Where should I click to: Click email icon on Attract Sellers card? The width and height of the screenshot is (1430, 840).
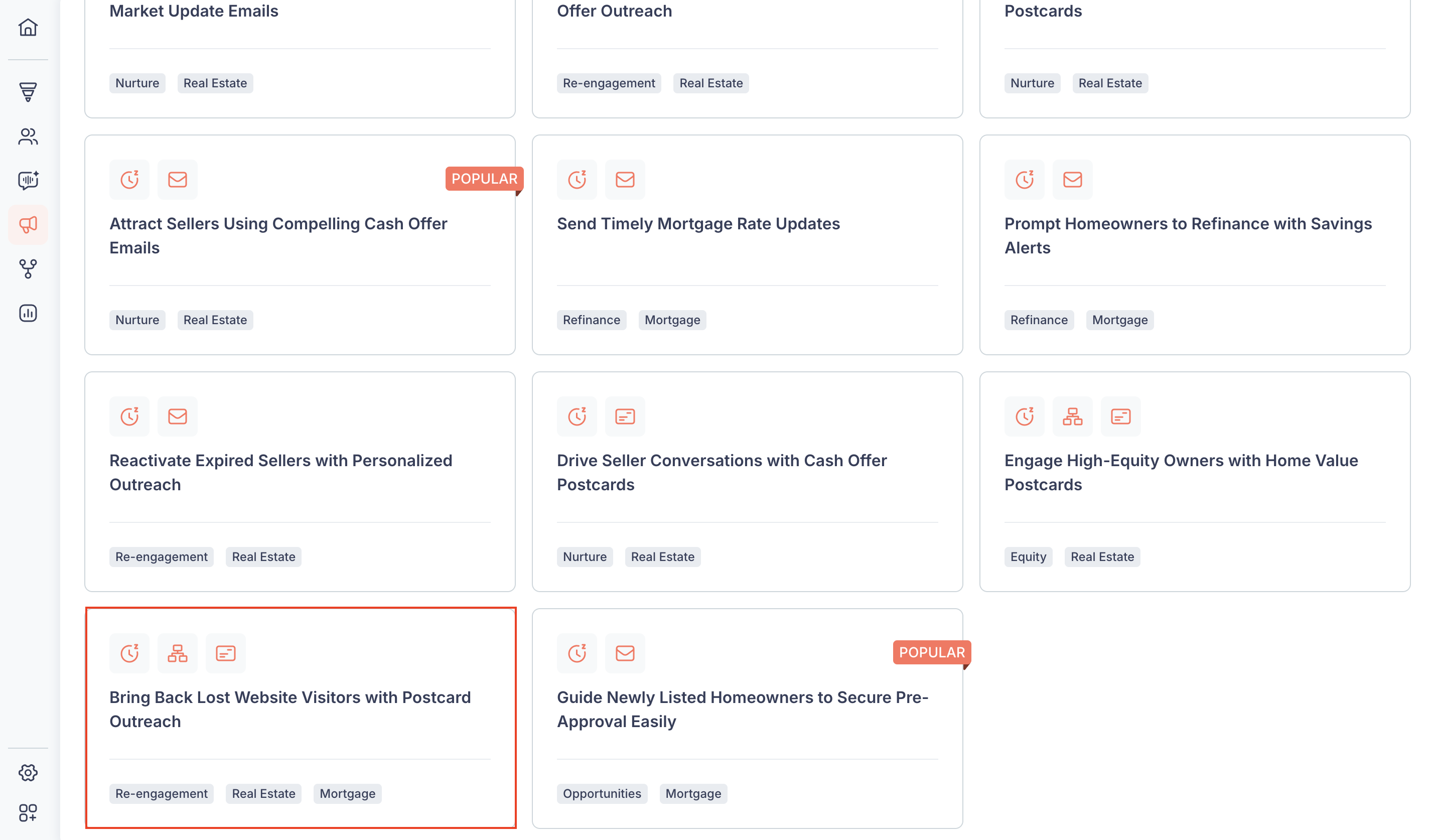tap(178, 179)
